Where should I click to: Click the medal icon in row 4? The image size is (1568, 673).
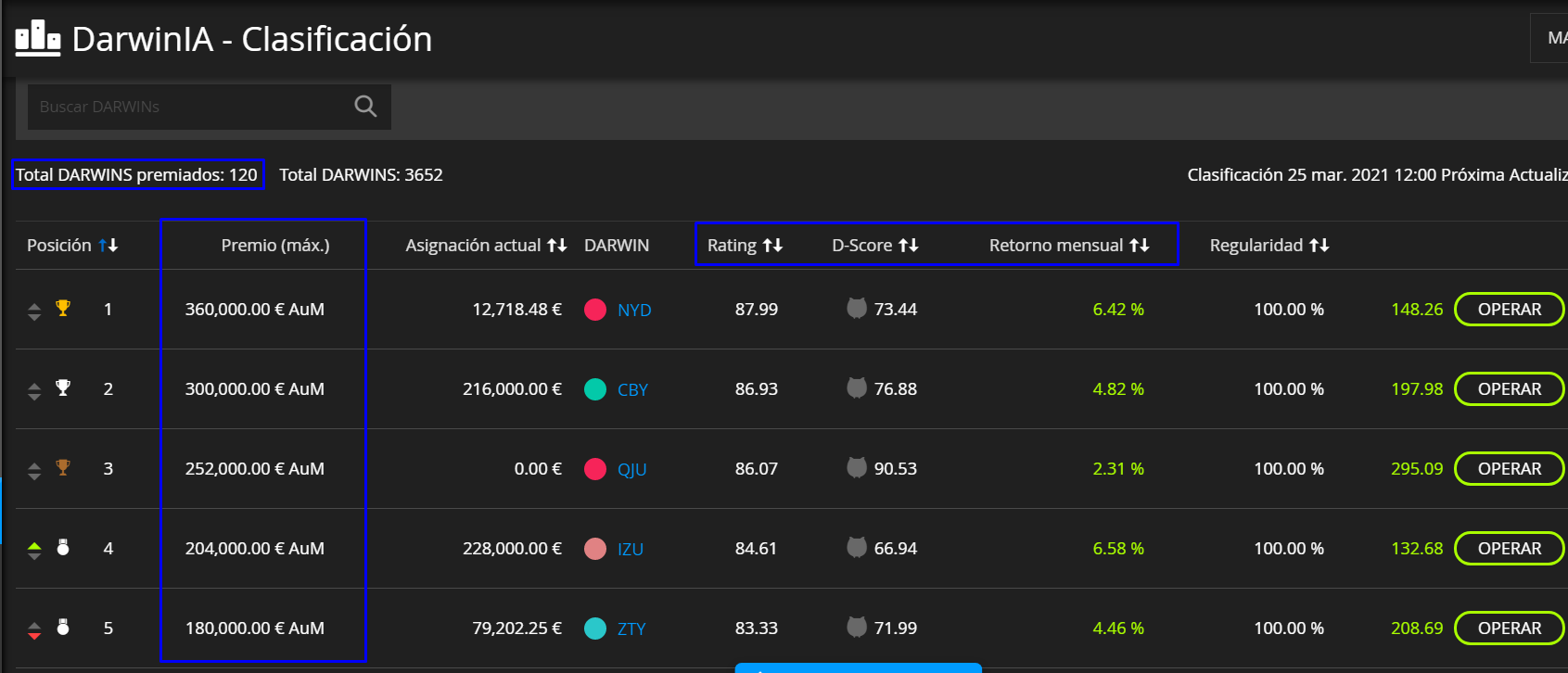click(63, 548)
